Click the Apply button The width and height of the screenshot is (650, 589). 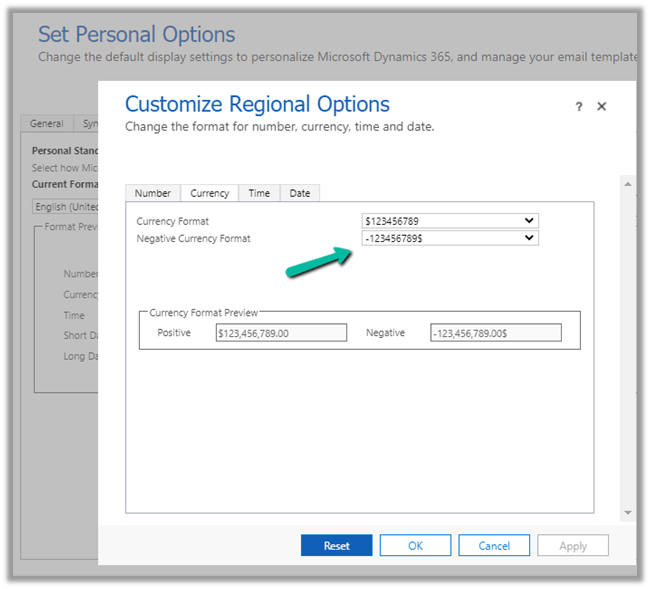(573, 546)
